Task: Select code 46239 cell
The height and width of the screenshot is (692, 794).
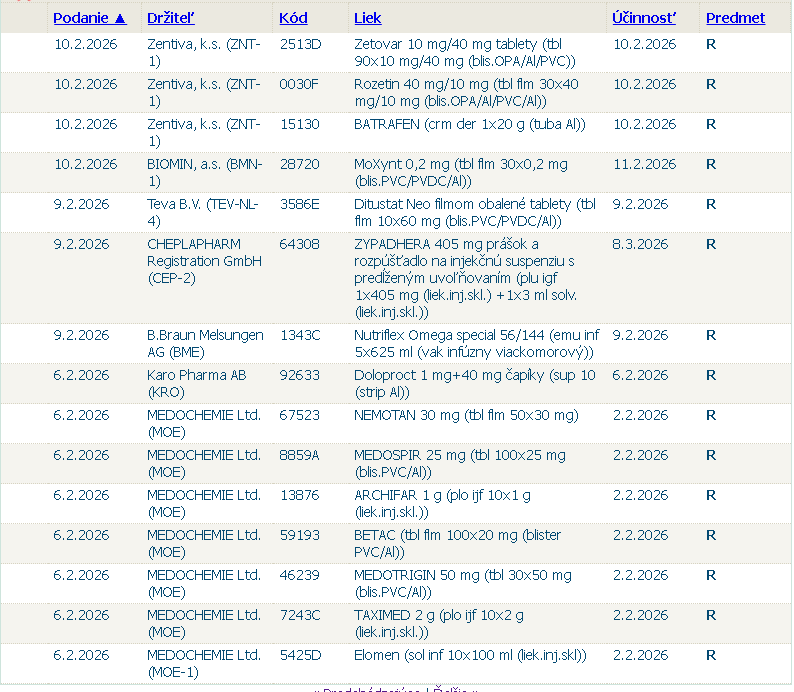Action: (x=299, y=576)
